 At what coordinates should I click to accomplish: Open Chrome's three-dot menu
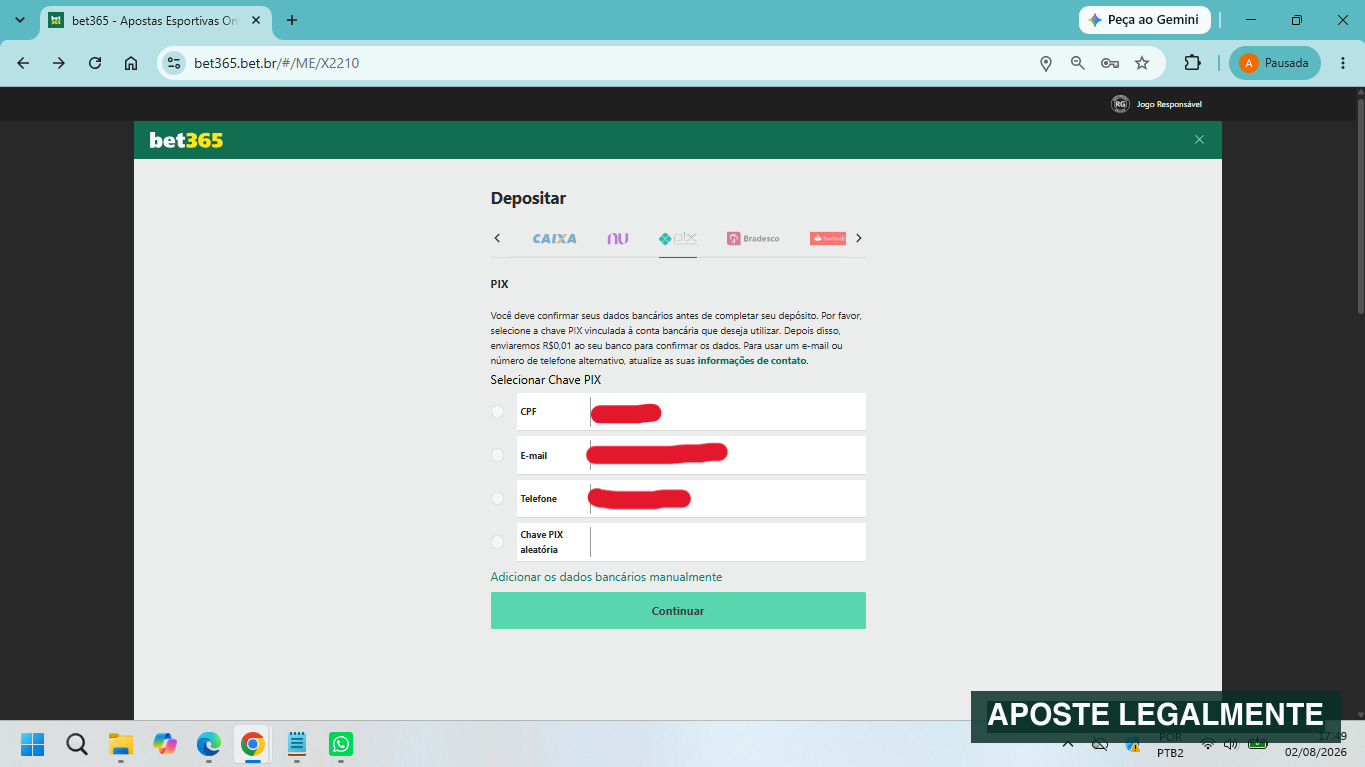tap(1343, 63)
